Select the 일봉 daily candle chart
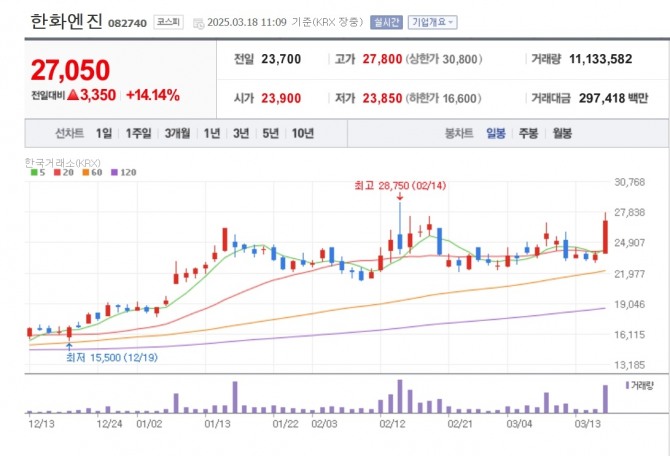 click(496, 133)
